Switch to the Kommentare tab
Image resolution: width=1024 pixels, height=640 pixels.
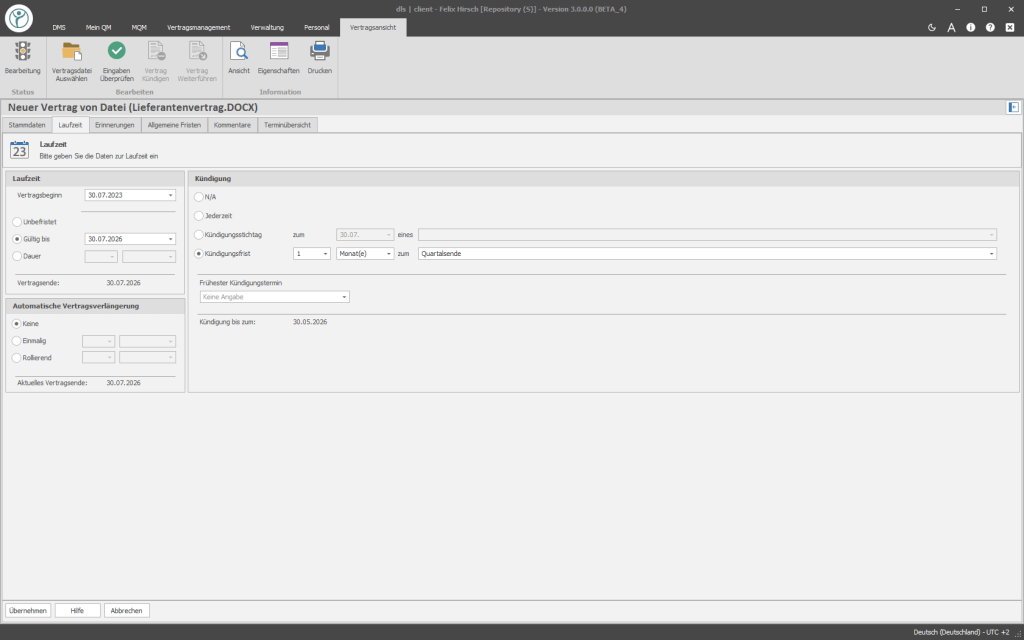232,125
